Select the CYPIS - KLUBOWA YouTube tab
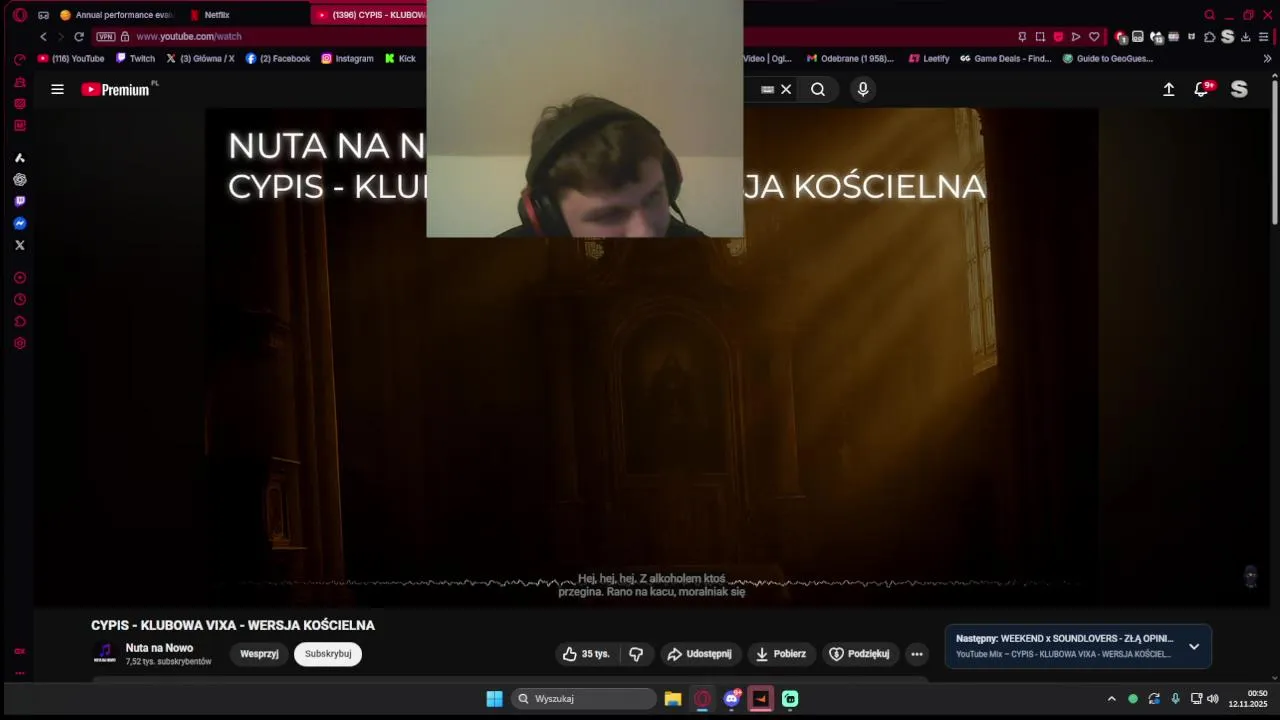 click(x=368, y=15)
